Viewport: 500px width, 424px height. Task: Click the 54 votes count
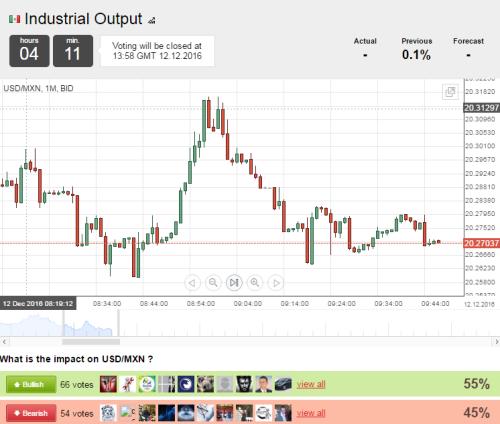[77, 414]
